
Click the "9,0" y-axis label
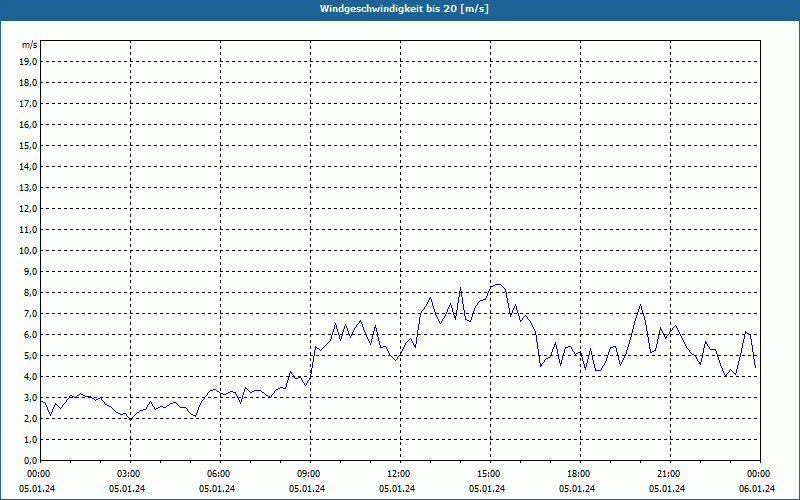30,271
